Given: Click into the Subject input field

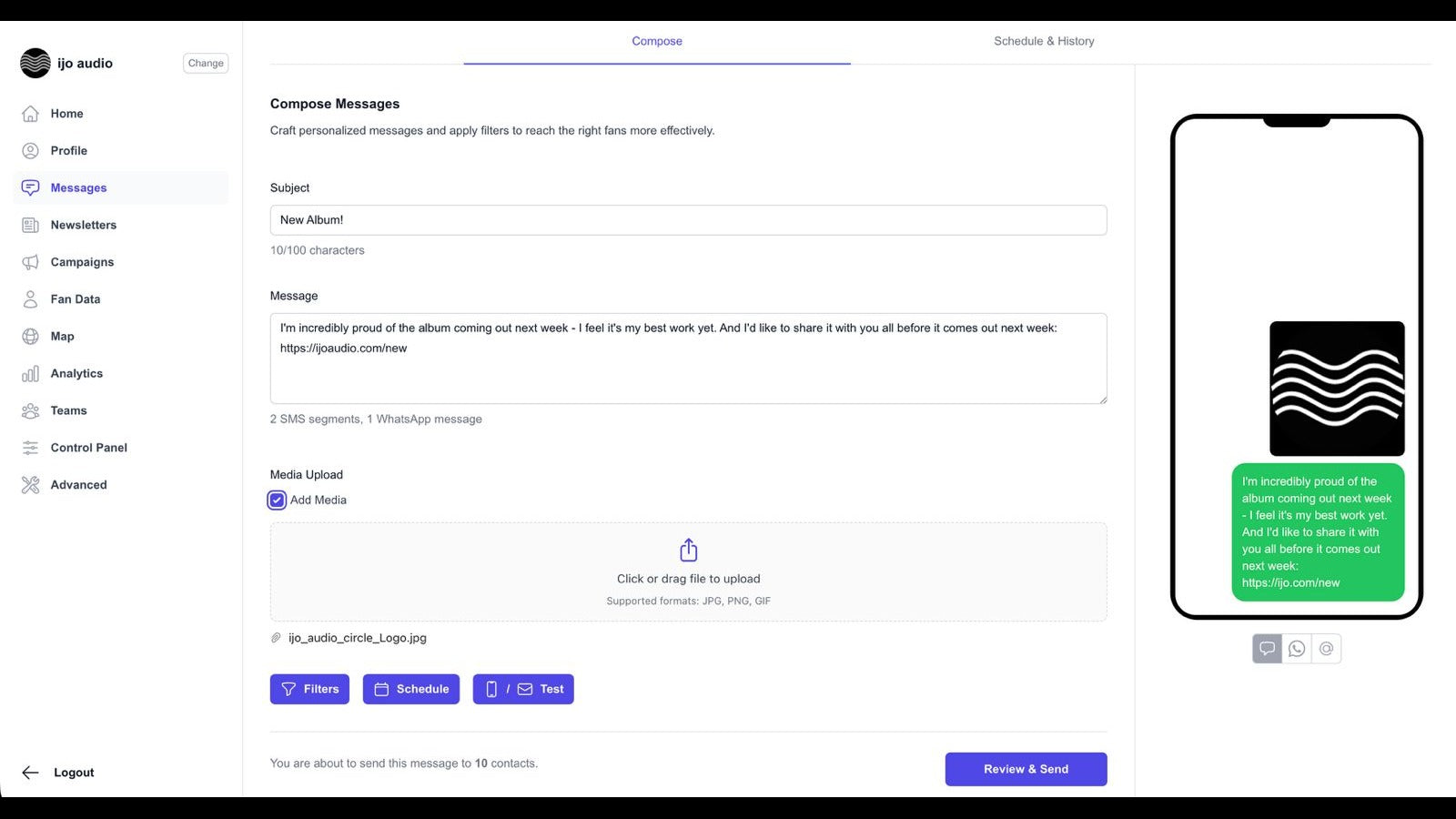Looking at the screenshot, I should tap(688, 220).
